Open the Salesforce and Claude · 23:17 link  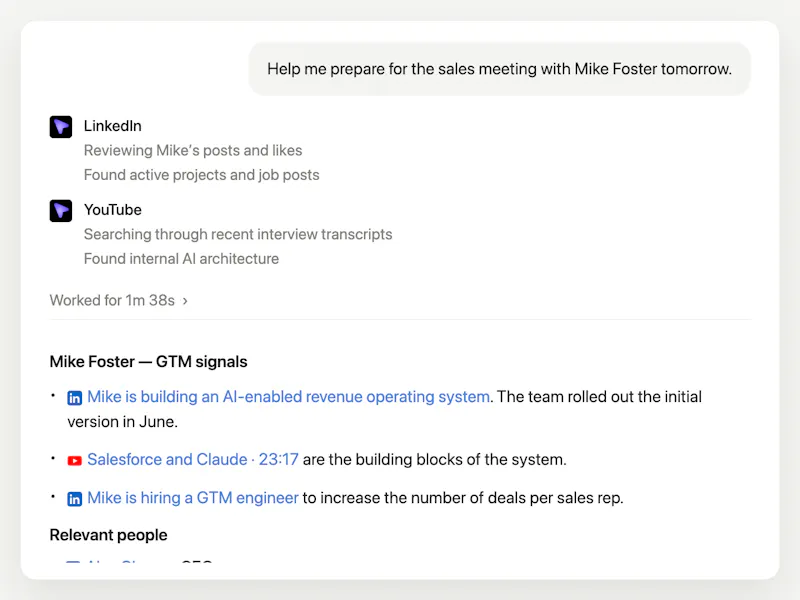click(193, 459)
